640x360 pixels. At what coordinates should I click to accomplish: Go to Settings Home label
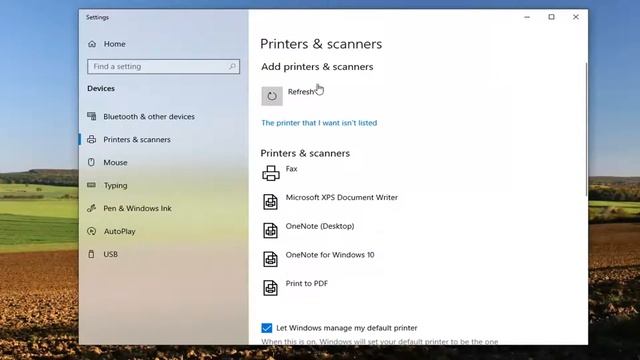114,44
